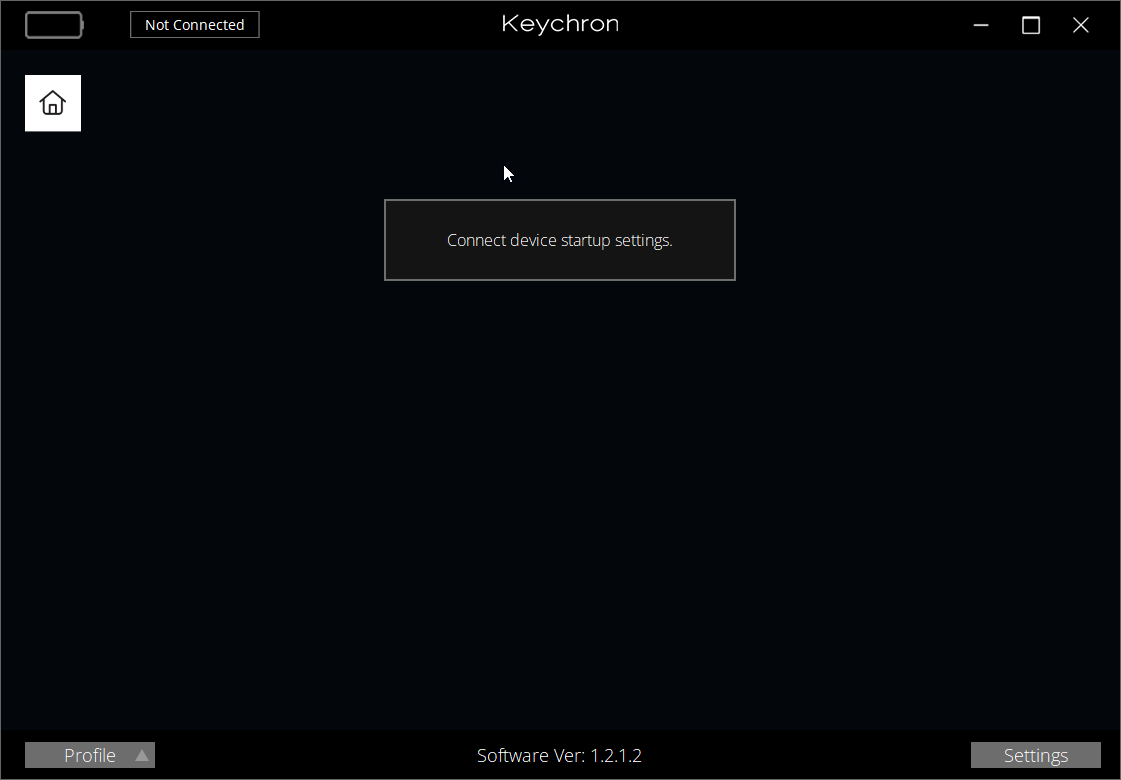The width and height of the screenshot is (1121, 780).
Task: Click the Profile up-arrow triangle
Action: coord(142,755)
